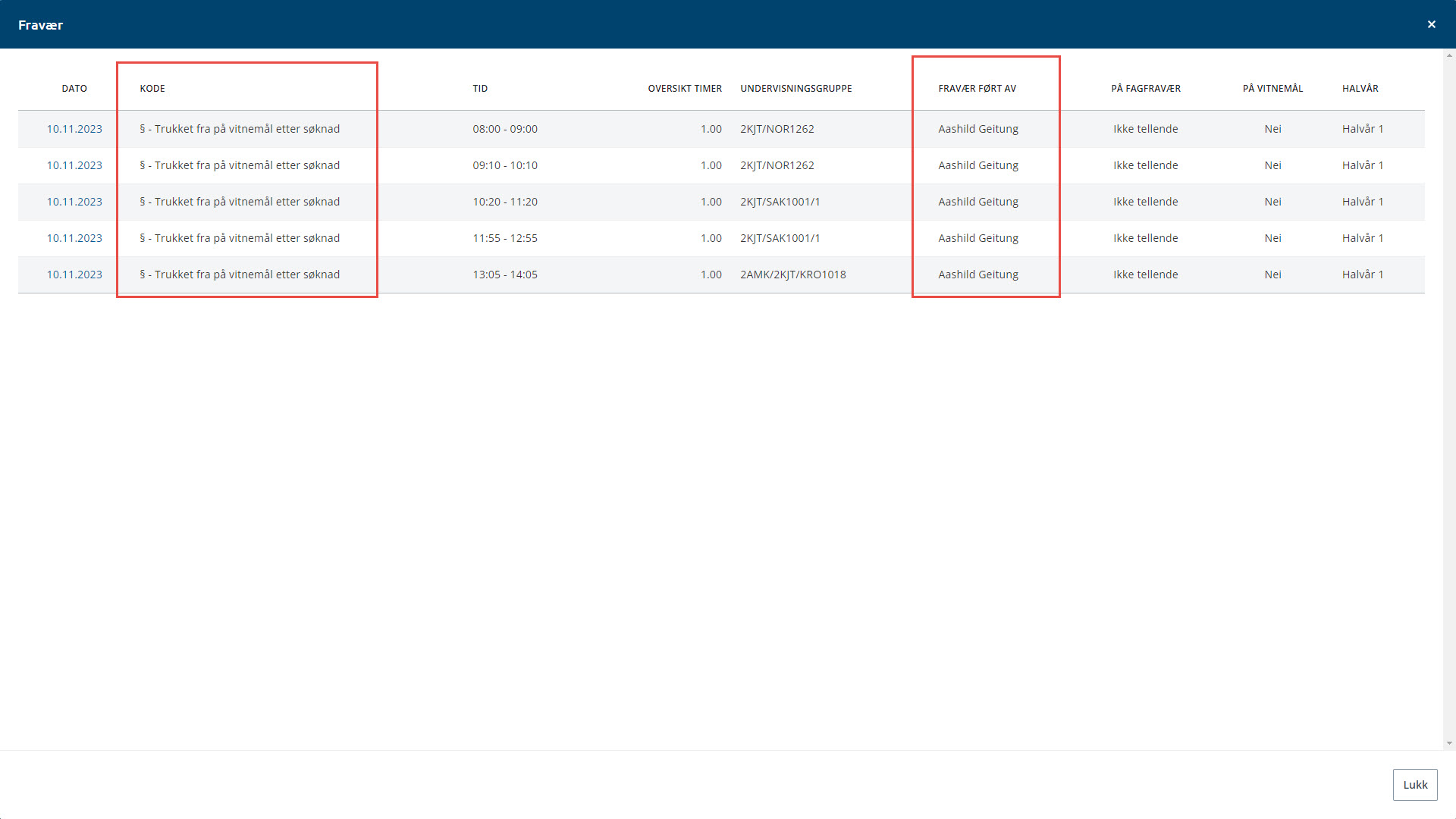Screen dimensions: 1456x819
Task: Open the 10.11.2023 link for 10:20 - 11:20 row
Action: coord(74,202)
